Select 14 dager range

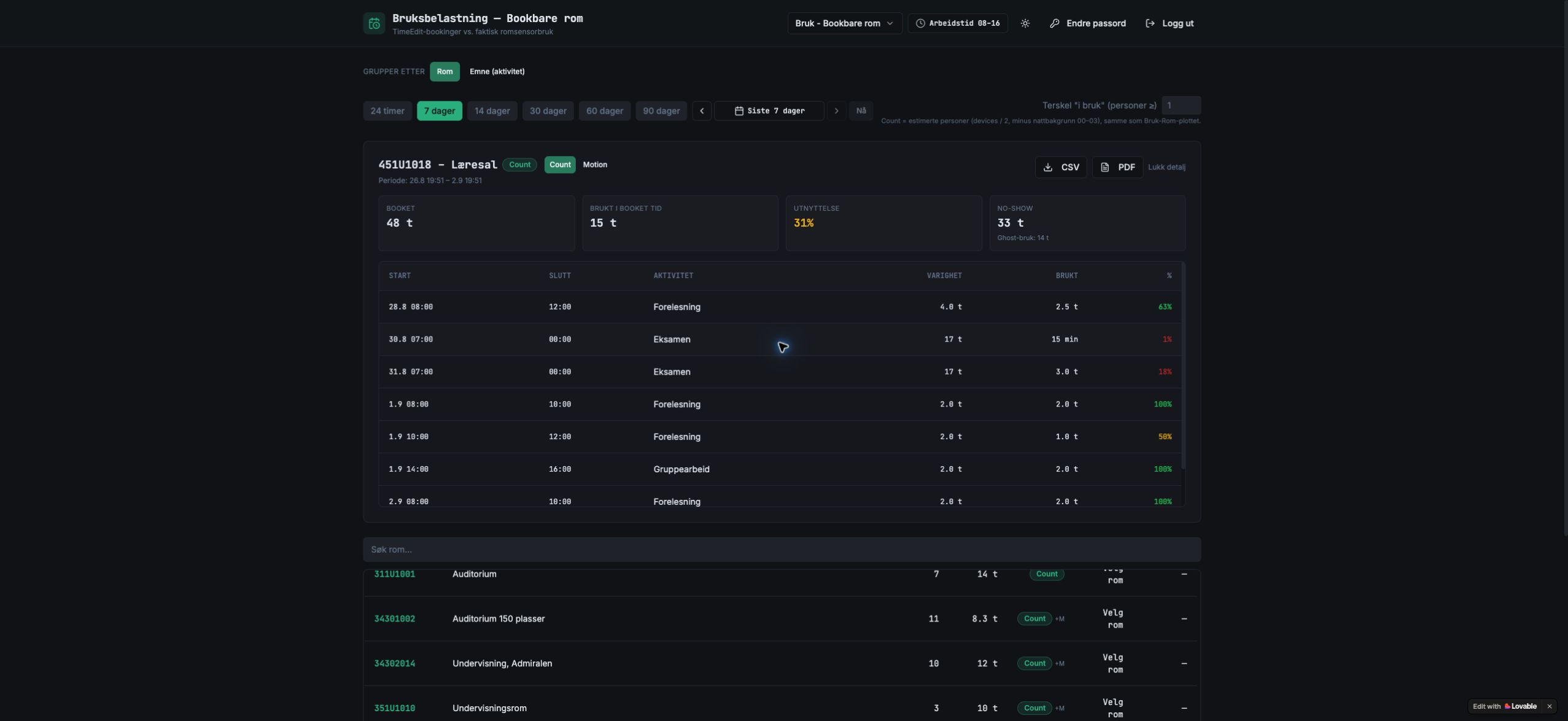tap(492, 111)
